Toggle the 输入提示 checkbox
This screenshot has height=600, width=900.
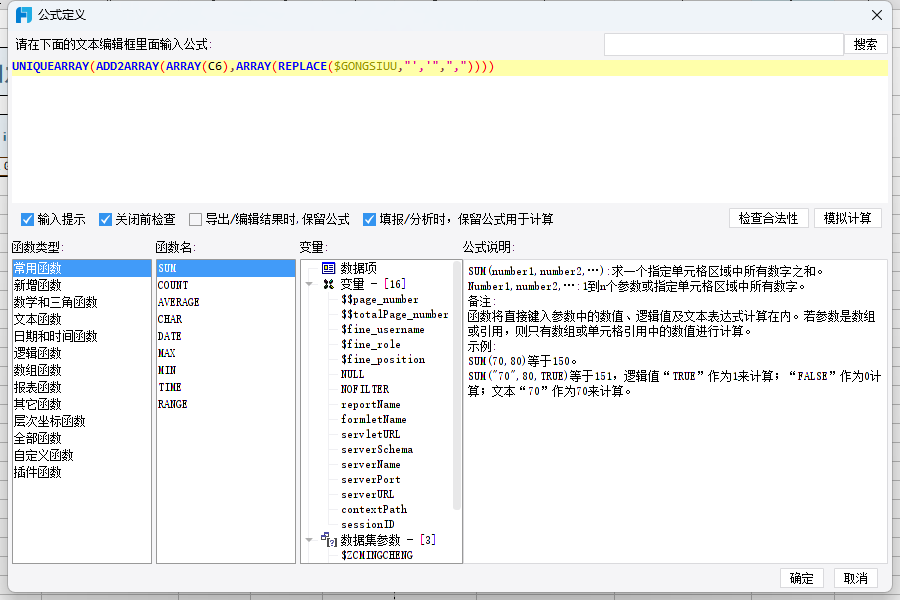point(28,219)
